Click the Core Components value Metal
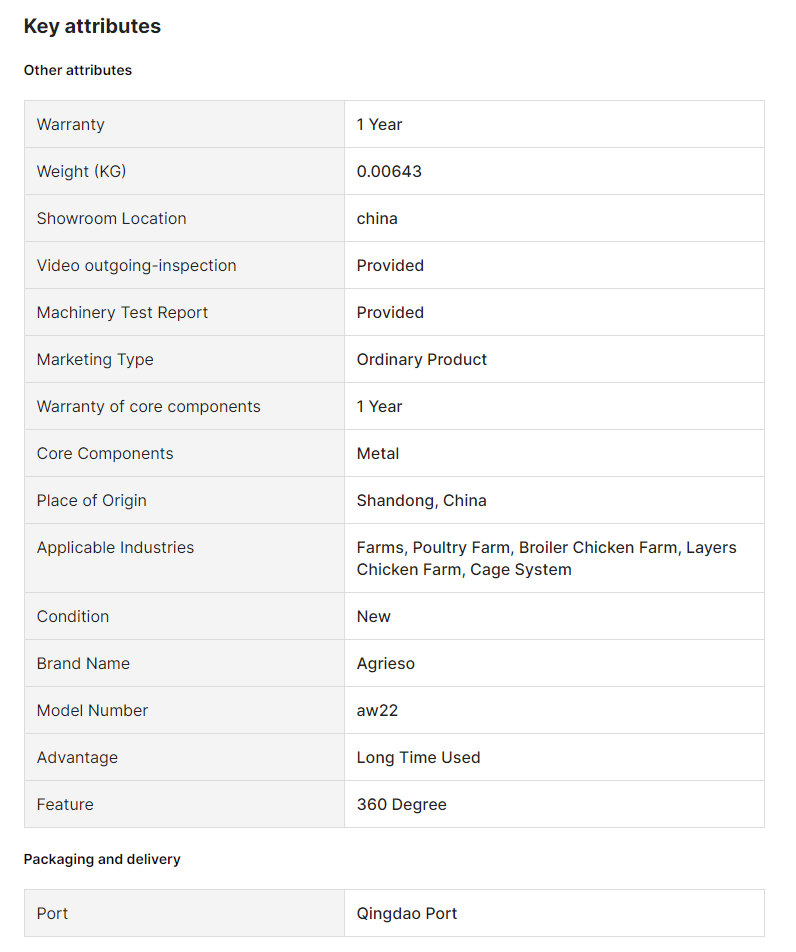This screenshot has height=952, width=796. pos(378,454)
